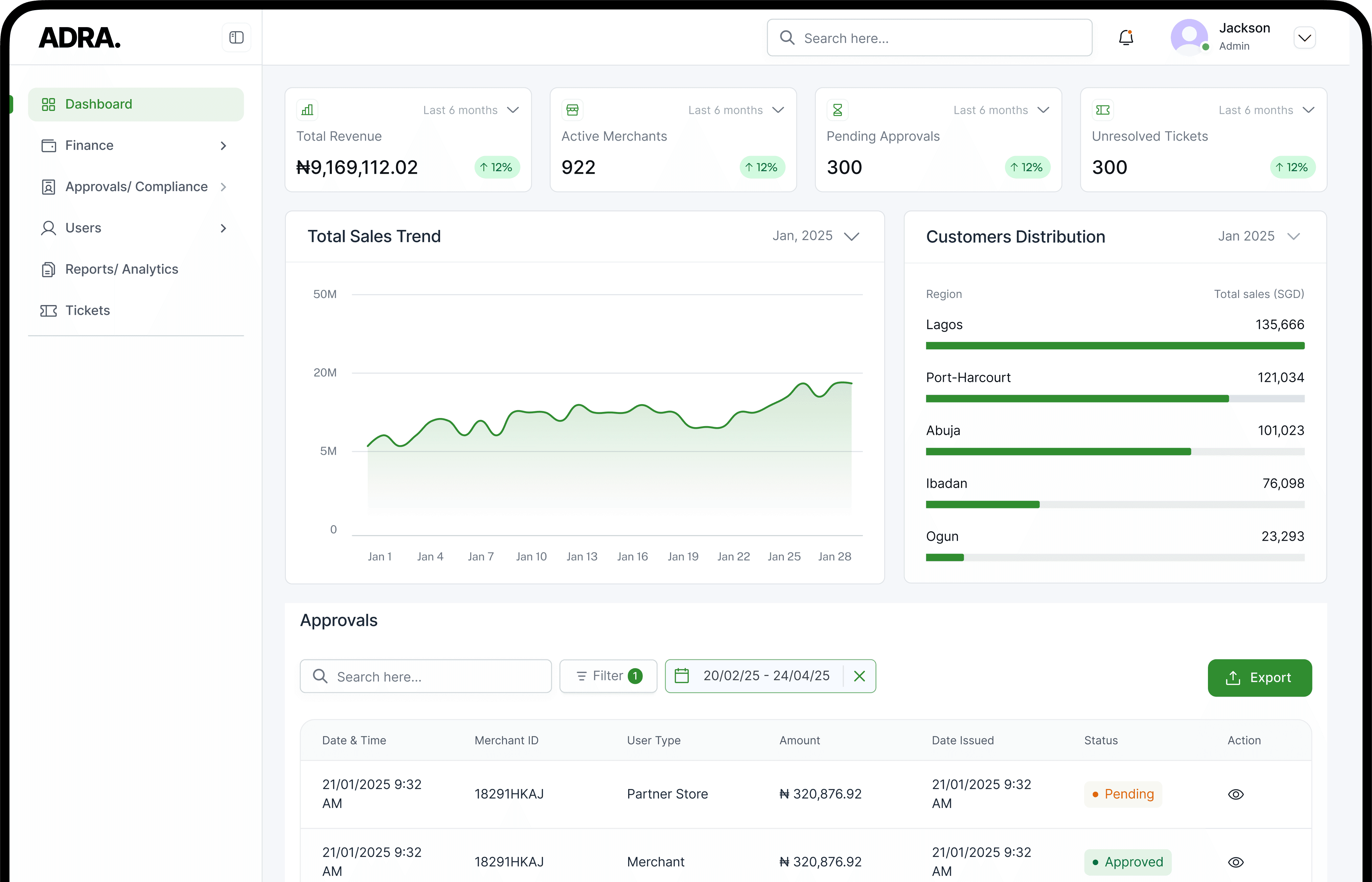This screenshot has width=1372, height=882.
Task: Click the Approvals/Compliance badge icon
Action: (49, 187)
